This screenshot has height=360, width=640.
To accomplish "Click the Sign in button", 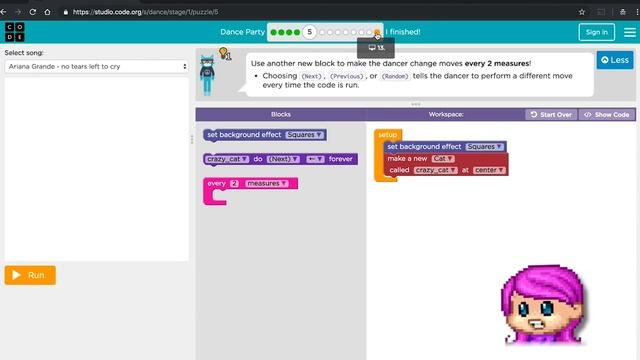I will [x=596, y=32].
